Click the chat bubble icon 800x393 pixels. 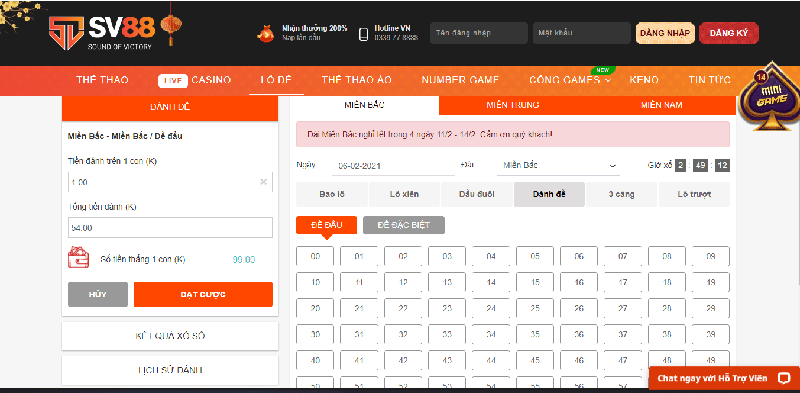pos(784,378)
